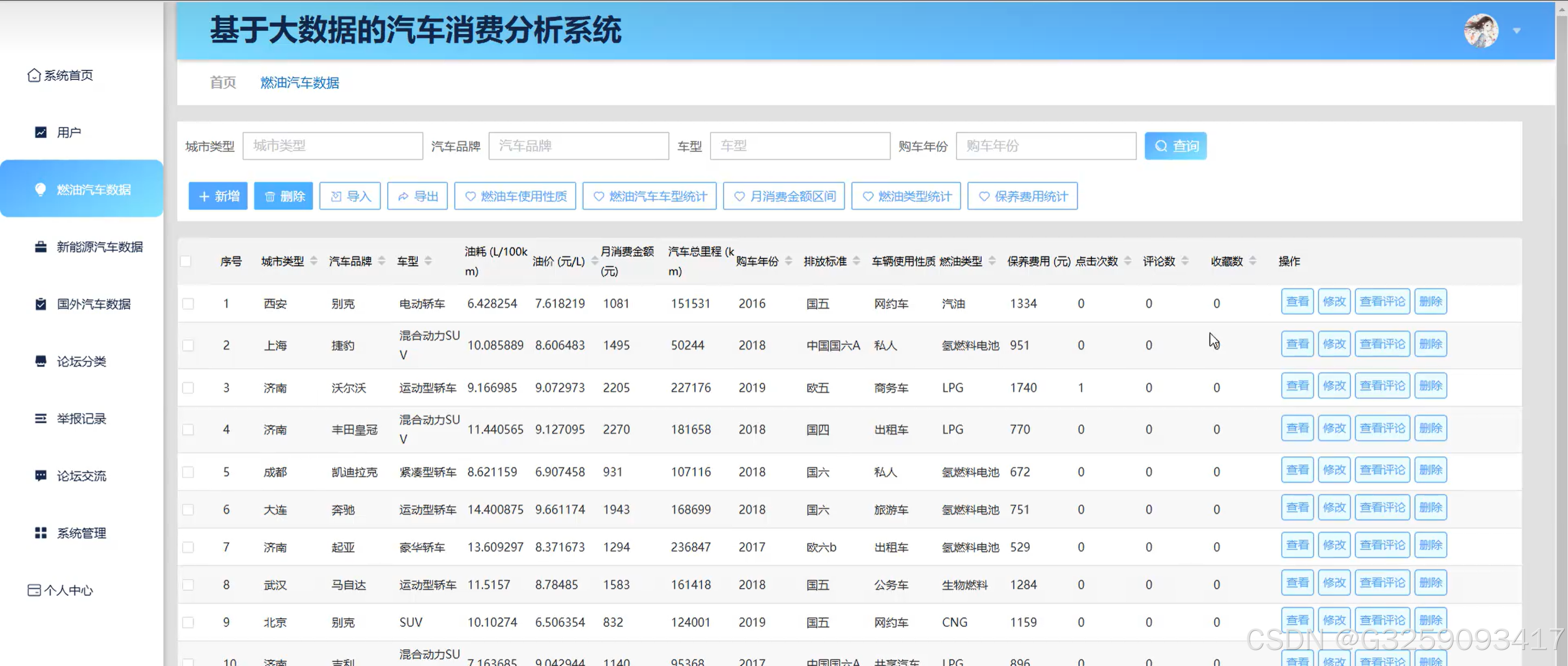Click the chat icon beside 论坛交流
Image resolution: width=1568 pixels, height=666 pixels.
pyautogui.click(x=41, y=475)
